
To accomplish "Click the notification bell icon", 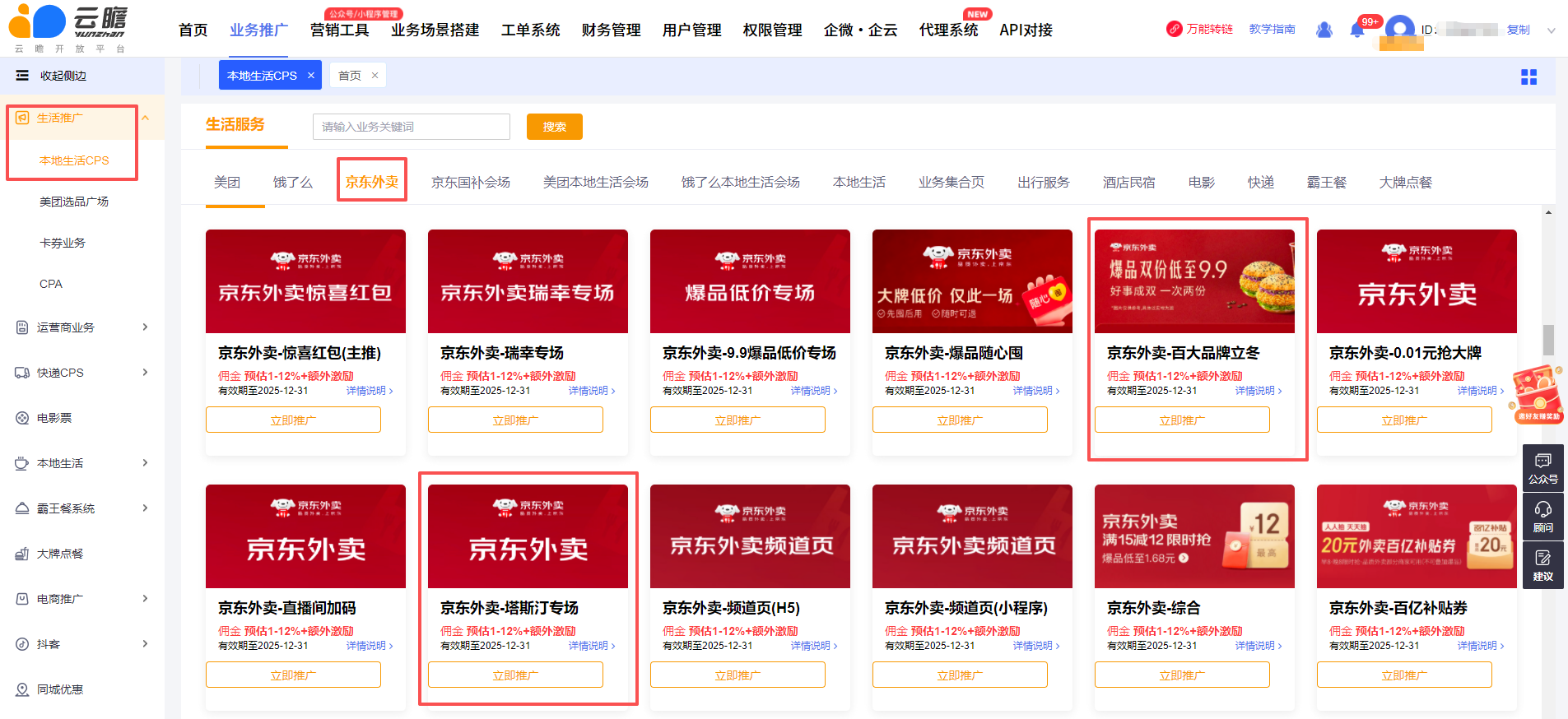I will 1357,30.
